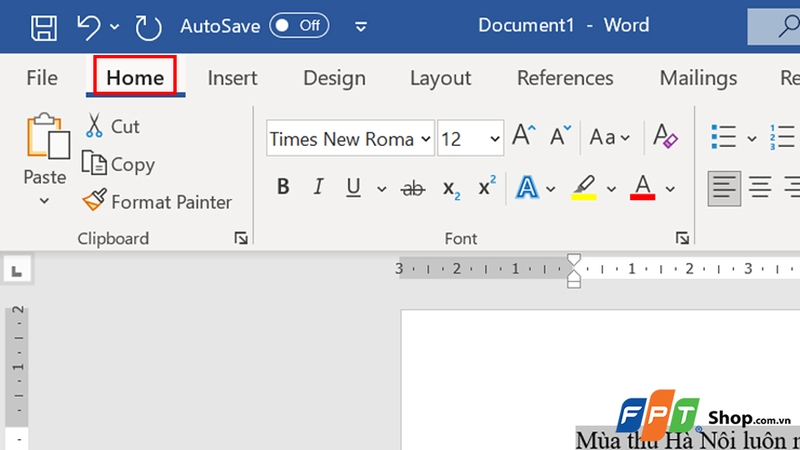This screenshot has width=800, height=450.
Task: Toggle Bold formatting
Action: pyautogui.click(x=283, y=187)
